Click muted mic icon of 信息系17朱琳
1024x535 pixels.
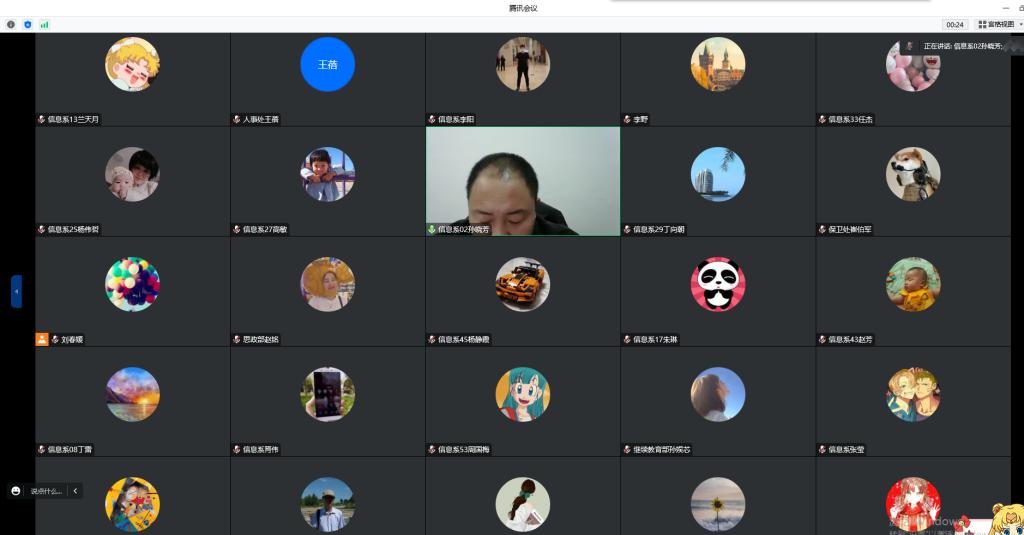pyautogui.click(x=627, y=339)
